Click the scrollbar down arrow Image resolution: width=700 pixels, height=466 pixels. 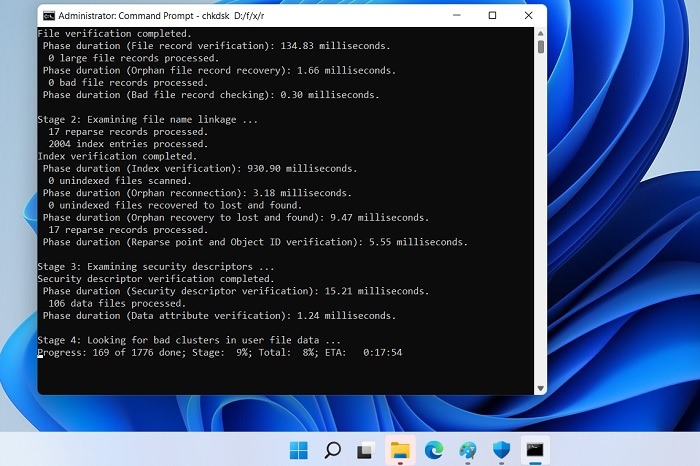541,388
